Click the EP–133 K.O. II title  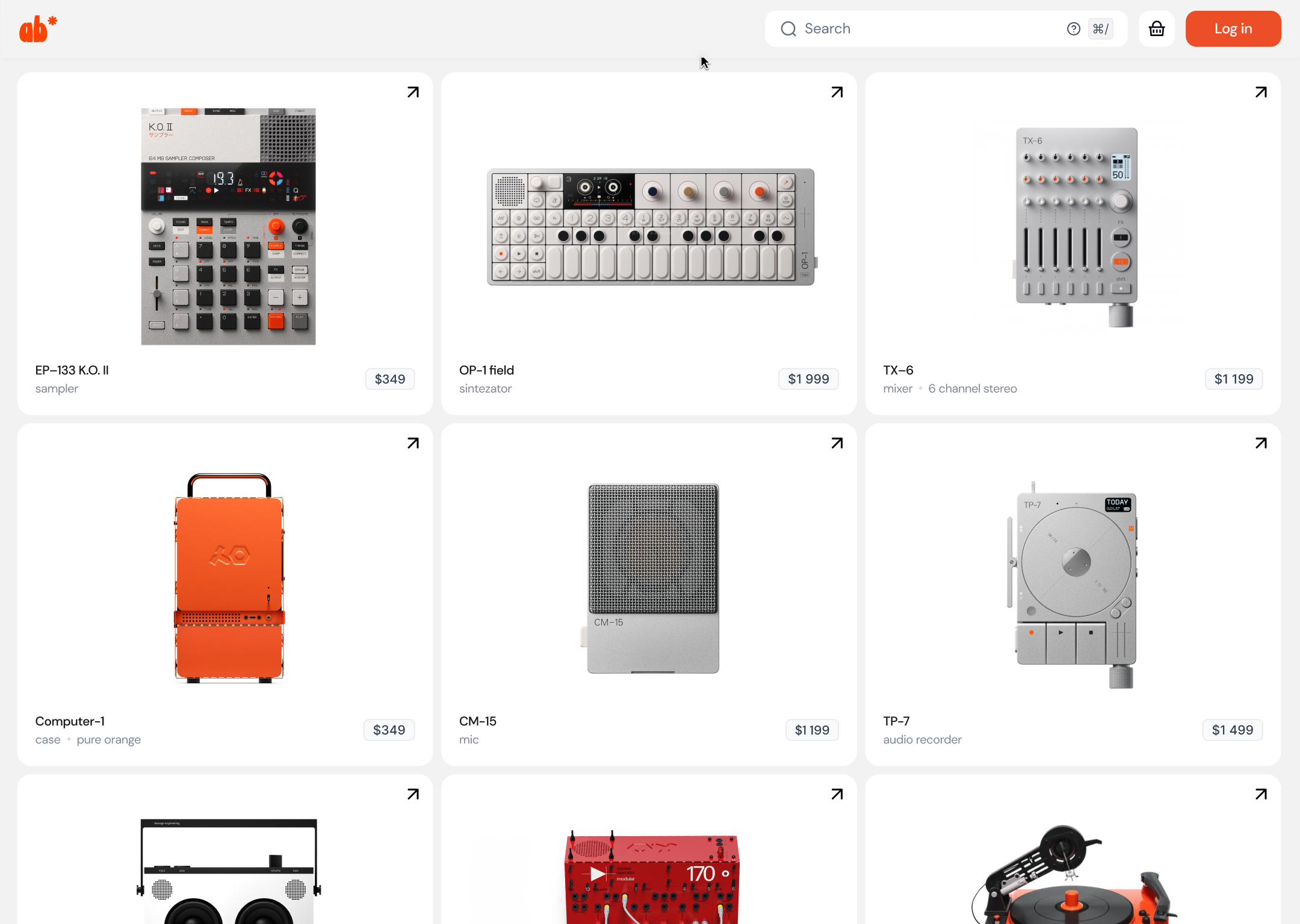click(x=72, y=370)
